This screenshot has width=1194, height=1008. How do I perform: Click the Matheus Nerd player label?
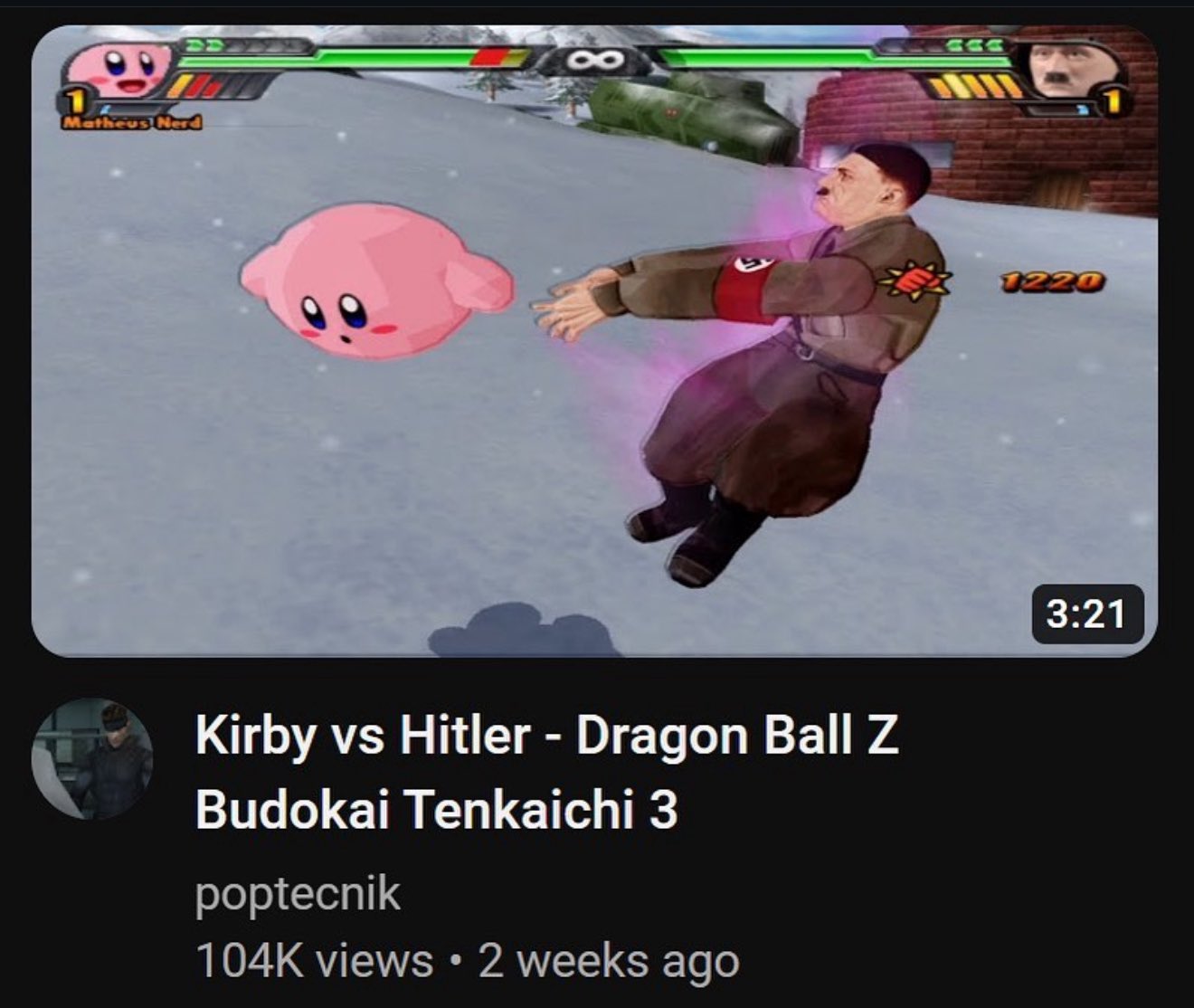132,122
